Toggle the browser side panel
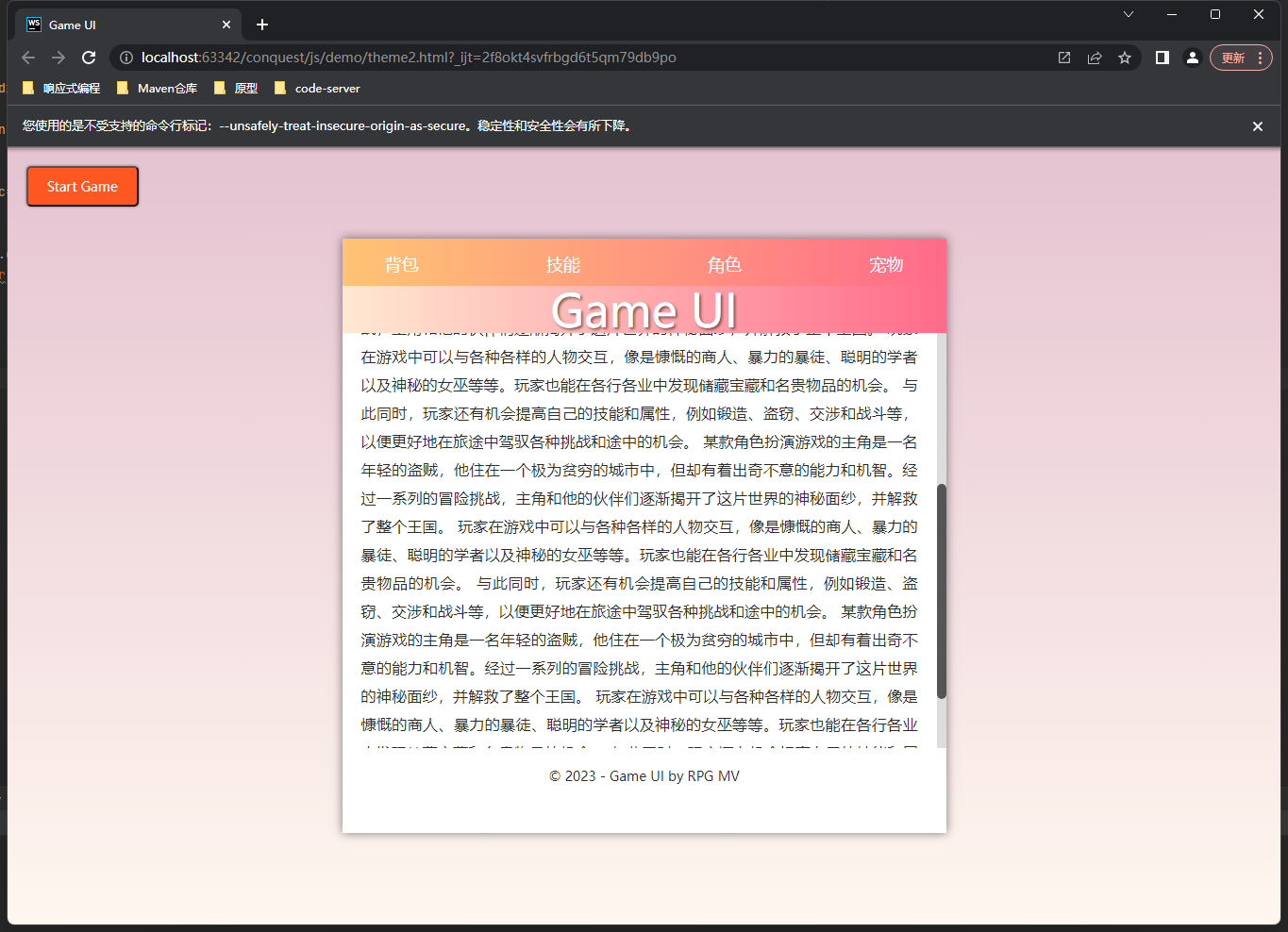 1163,58
